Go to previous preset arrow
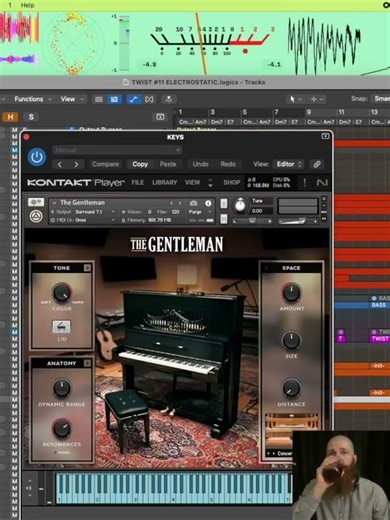Image resolution: width=390 pixels, height=520 pixels. click(60, 164)
